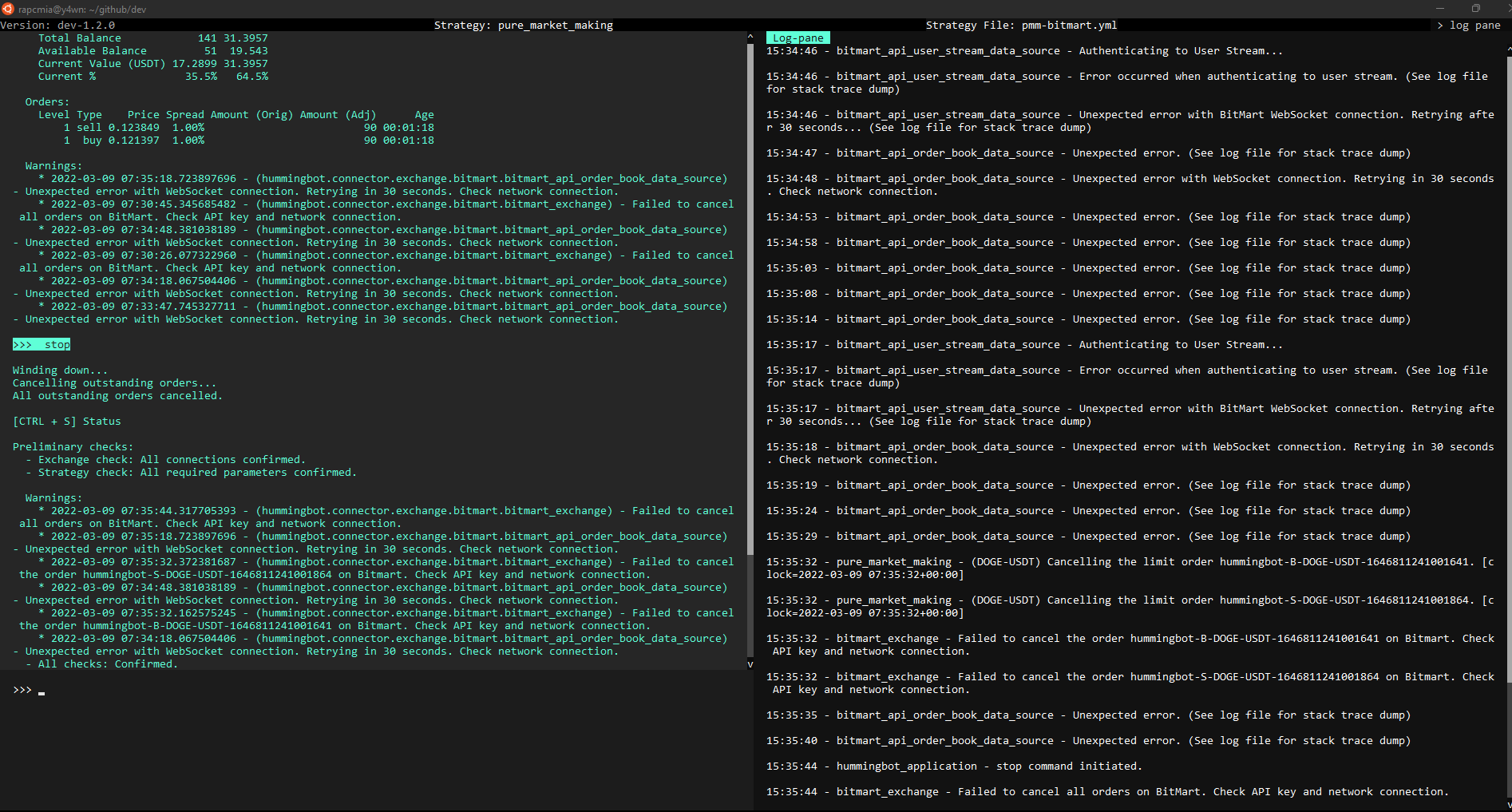Toggle the highlighted "stop" command entry
The image size is (1512, 812).
tap(41, 344)
